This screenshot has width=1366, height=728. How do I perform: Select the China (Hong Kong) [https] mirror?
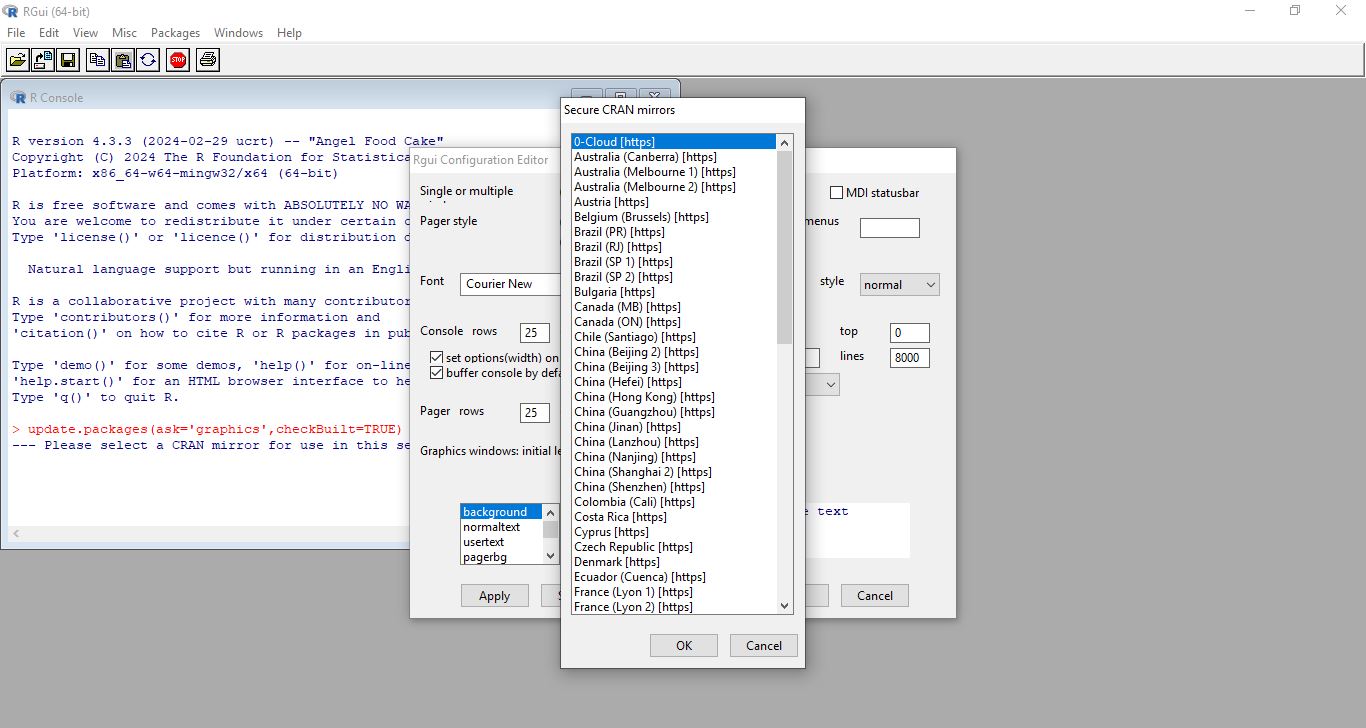[674, 397]
